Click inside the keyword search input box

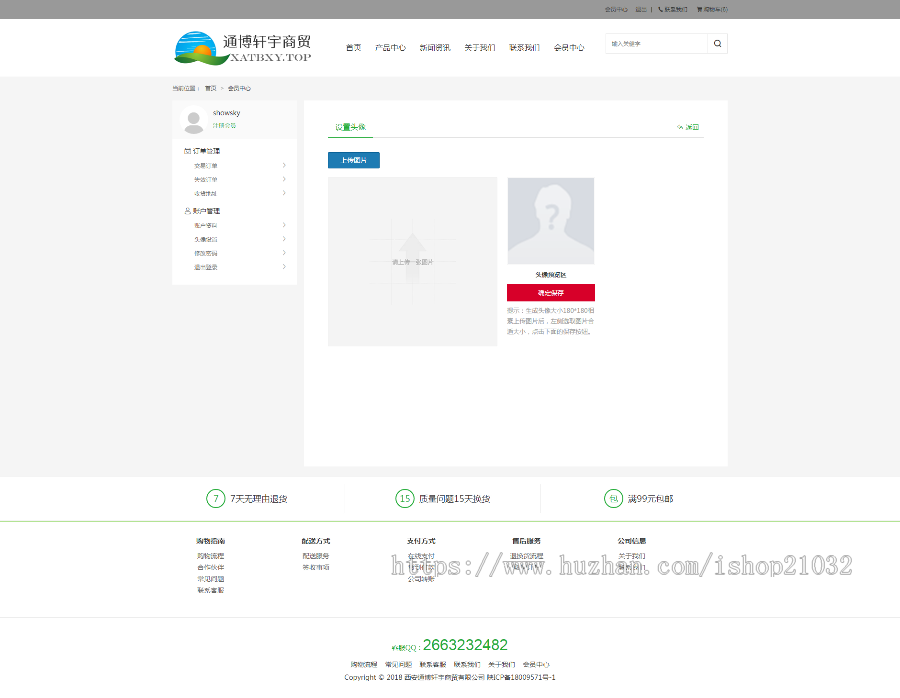[655, 44]
